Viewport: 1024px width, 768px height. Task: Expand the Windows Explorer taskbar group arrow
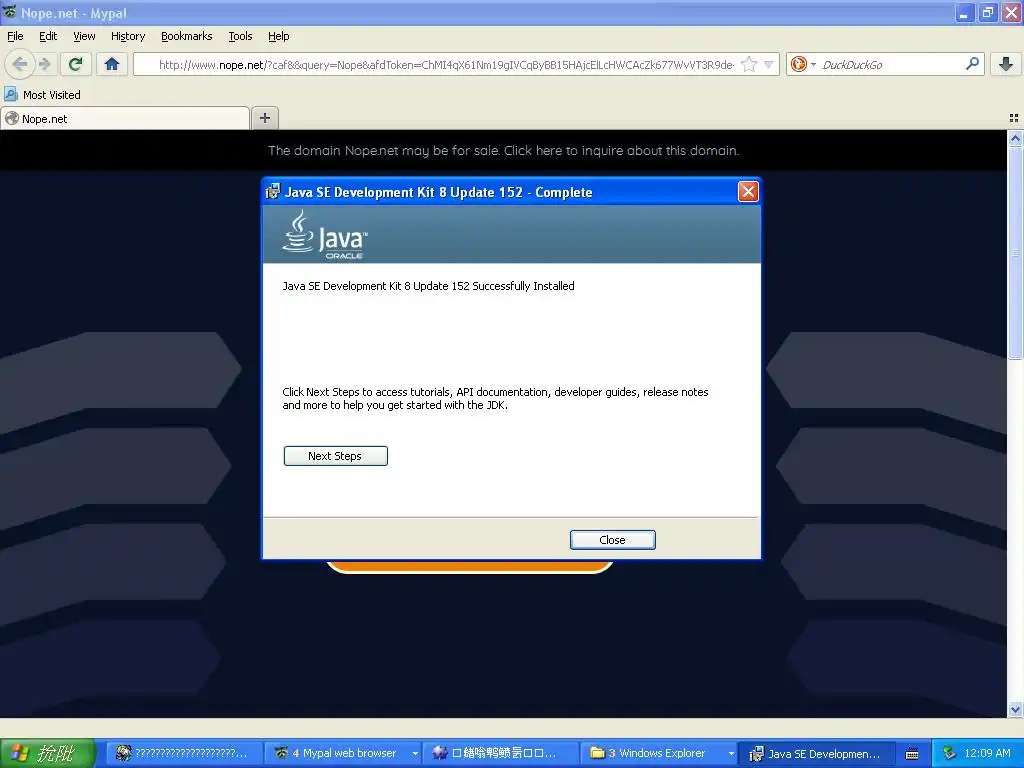coord(731,753)
